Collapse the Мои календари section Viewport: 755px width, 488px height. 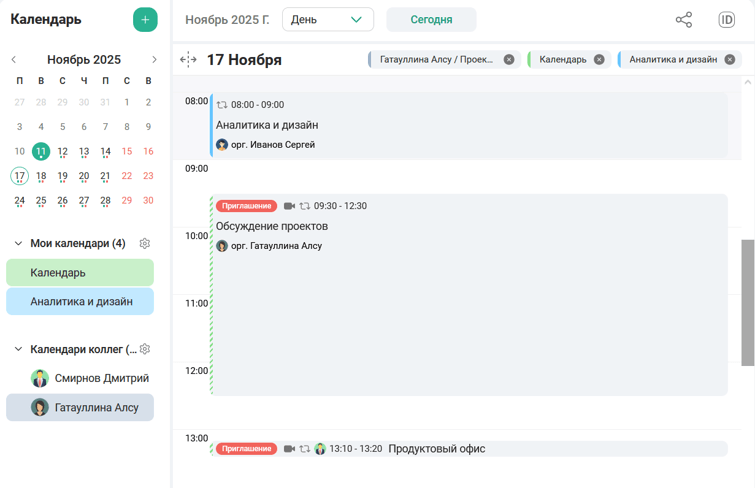click(18, 244)
